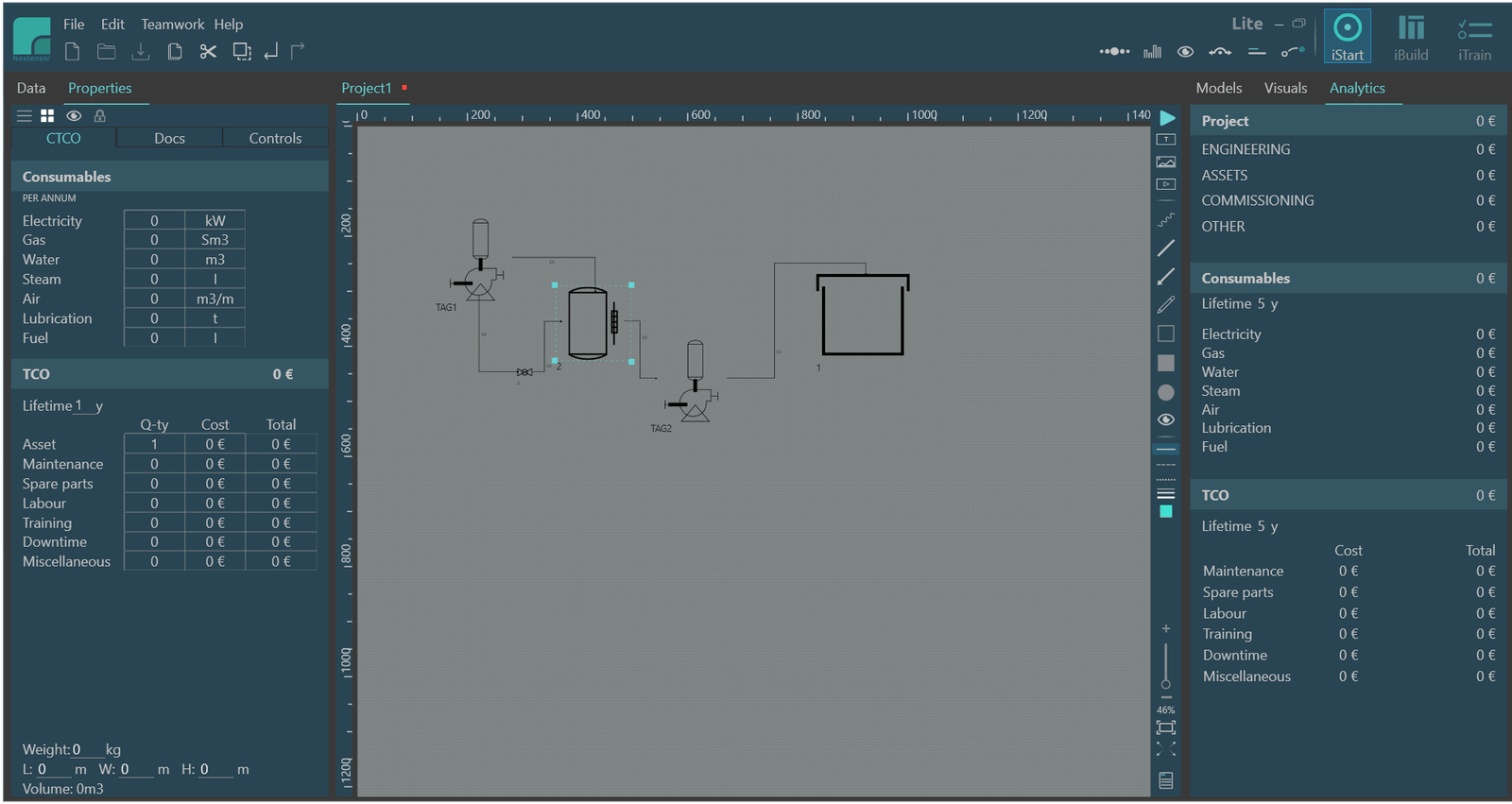This screenshot has width=1512, height=804.
Task: Open the Help menu
Action: coord(228,25)
